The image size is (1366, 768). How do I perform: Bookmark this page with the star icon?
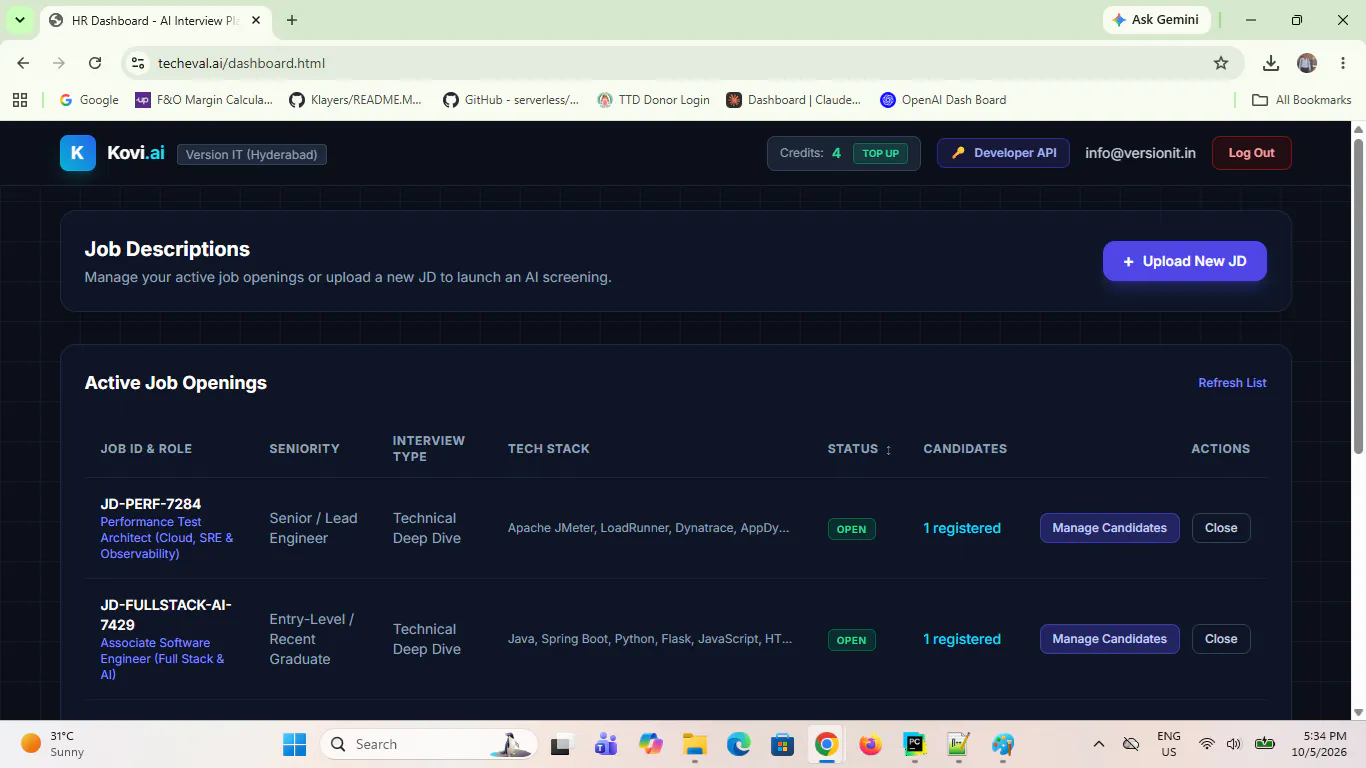click(x=1220, y=63)
